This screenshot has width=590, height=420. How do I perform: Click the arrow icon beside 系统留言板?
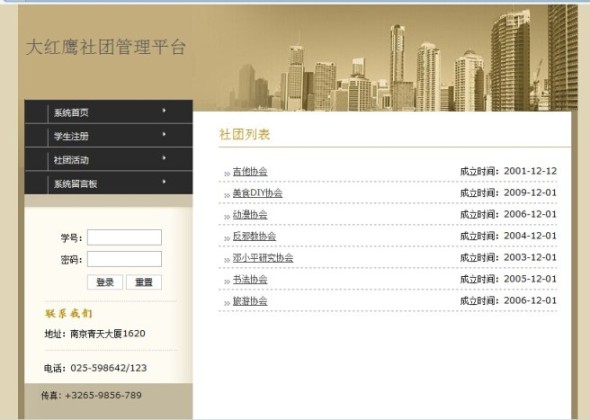164,182
